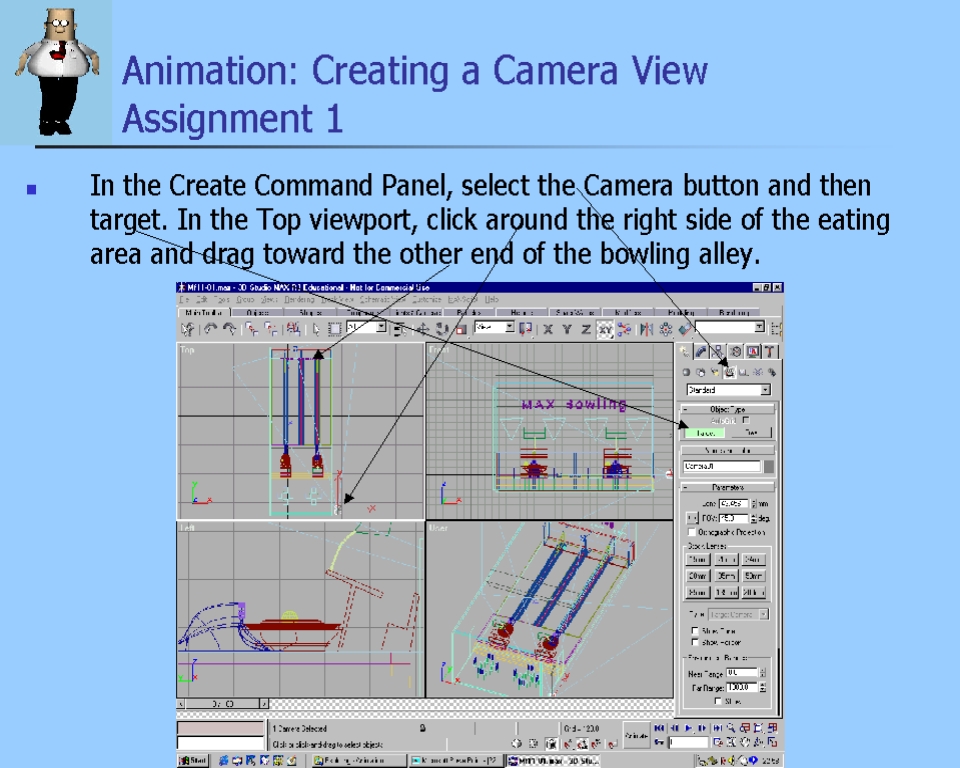Image resolution: width=960 pixels, height=768 pixels.
Task: Click the Free camera button
Action: pos(750,433)
